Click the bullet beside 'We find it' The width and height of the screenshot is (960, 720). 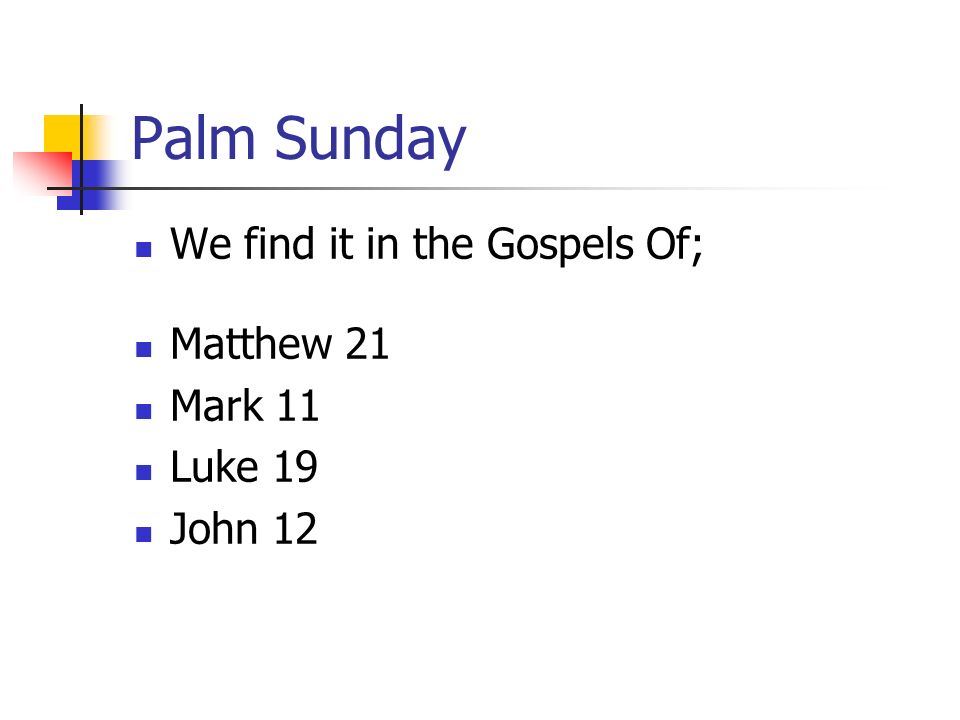(144, 249)
